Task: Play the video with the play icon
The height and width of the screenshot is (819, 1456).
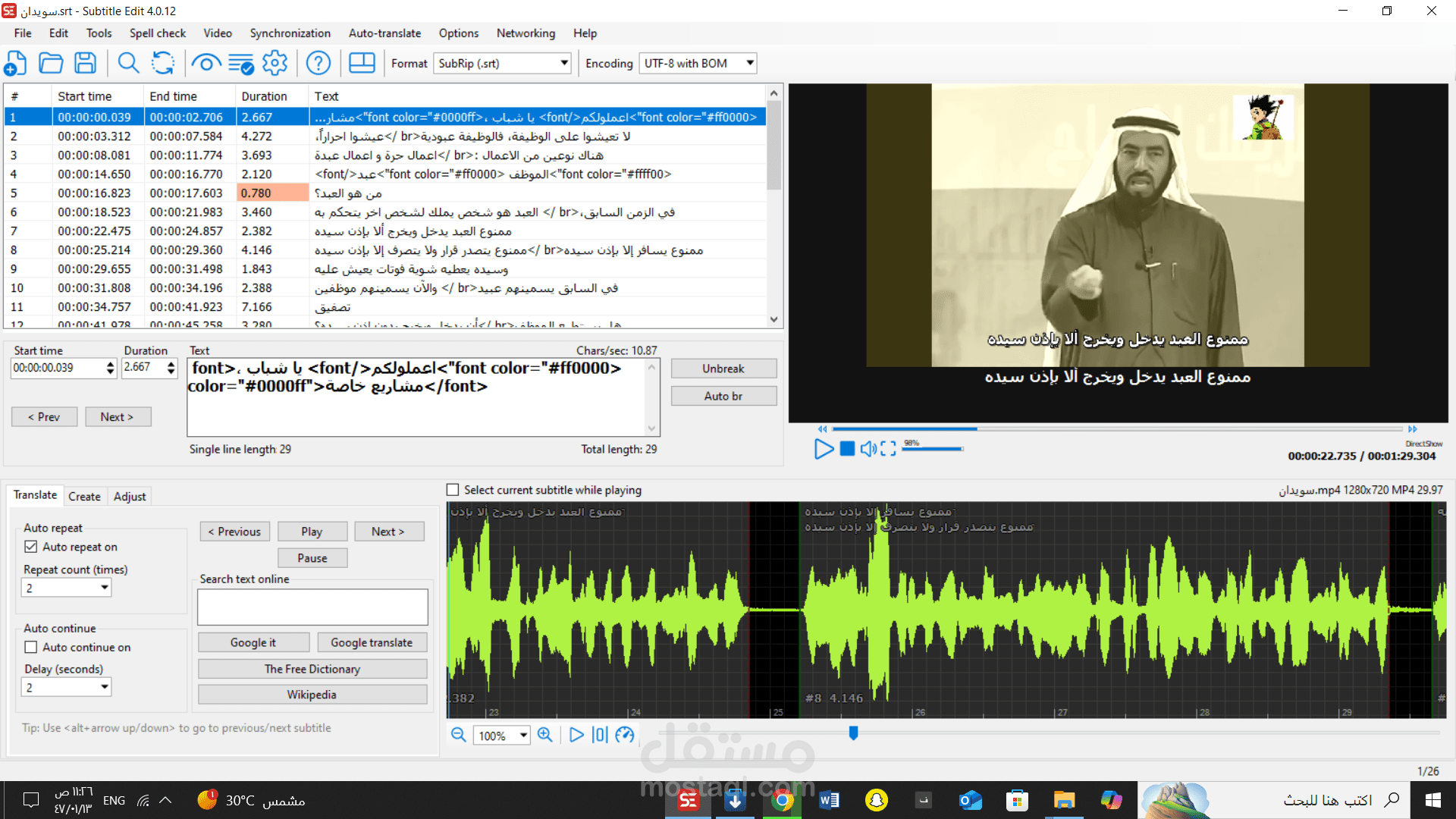Action: tap(824, 449)
